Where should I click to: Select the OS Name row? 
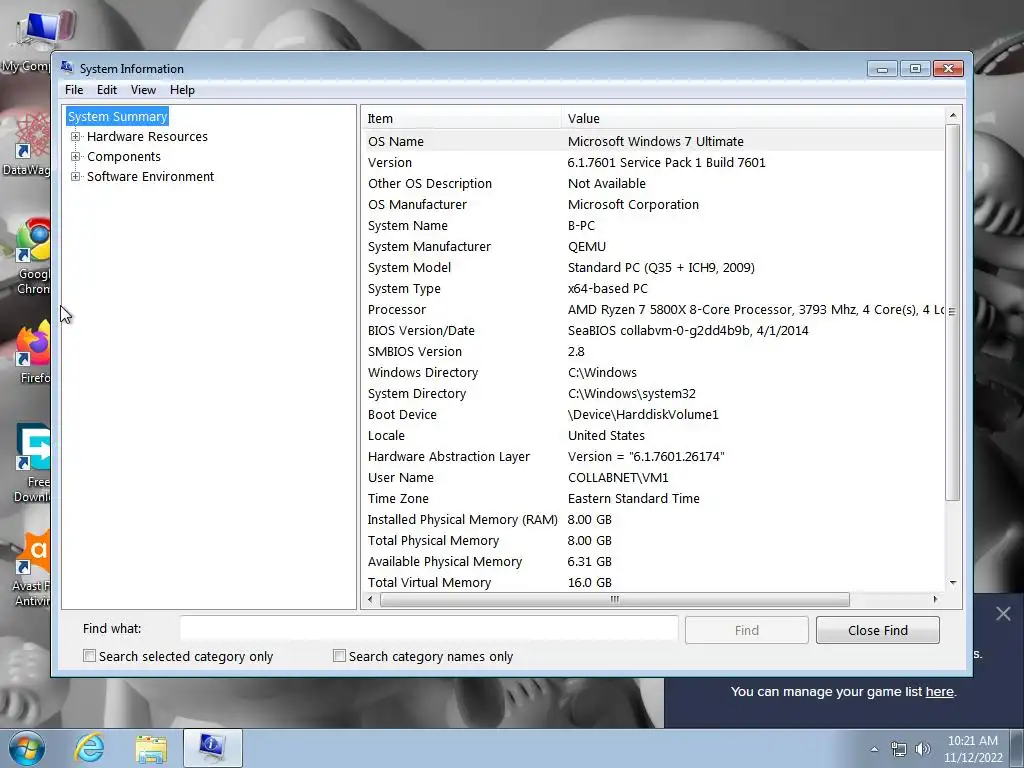pyautogui.click(x=653, y=141)
